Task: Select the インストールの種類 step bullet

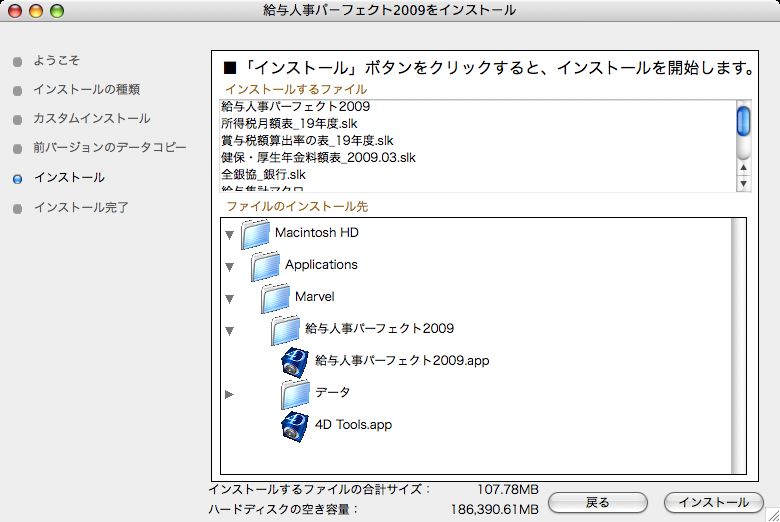Action: pyautogui.click(x=17, y=91)
